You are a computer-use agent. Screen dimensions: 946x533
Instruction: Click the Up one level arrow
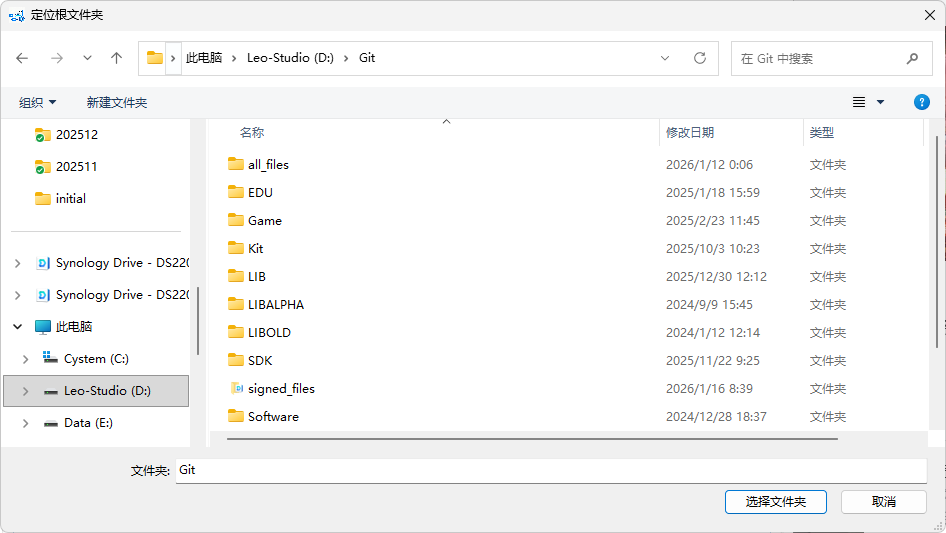coord(116,58)
